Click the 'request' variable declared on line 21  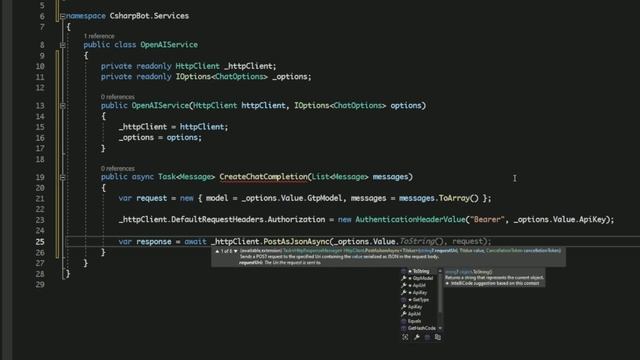coord(151,198)
